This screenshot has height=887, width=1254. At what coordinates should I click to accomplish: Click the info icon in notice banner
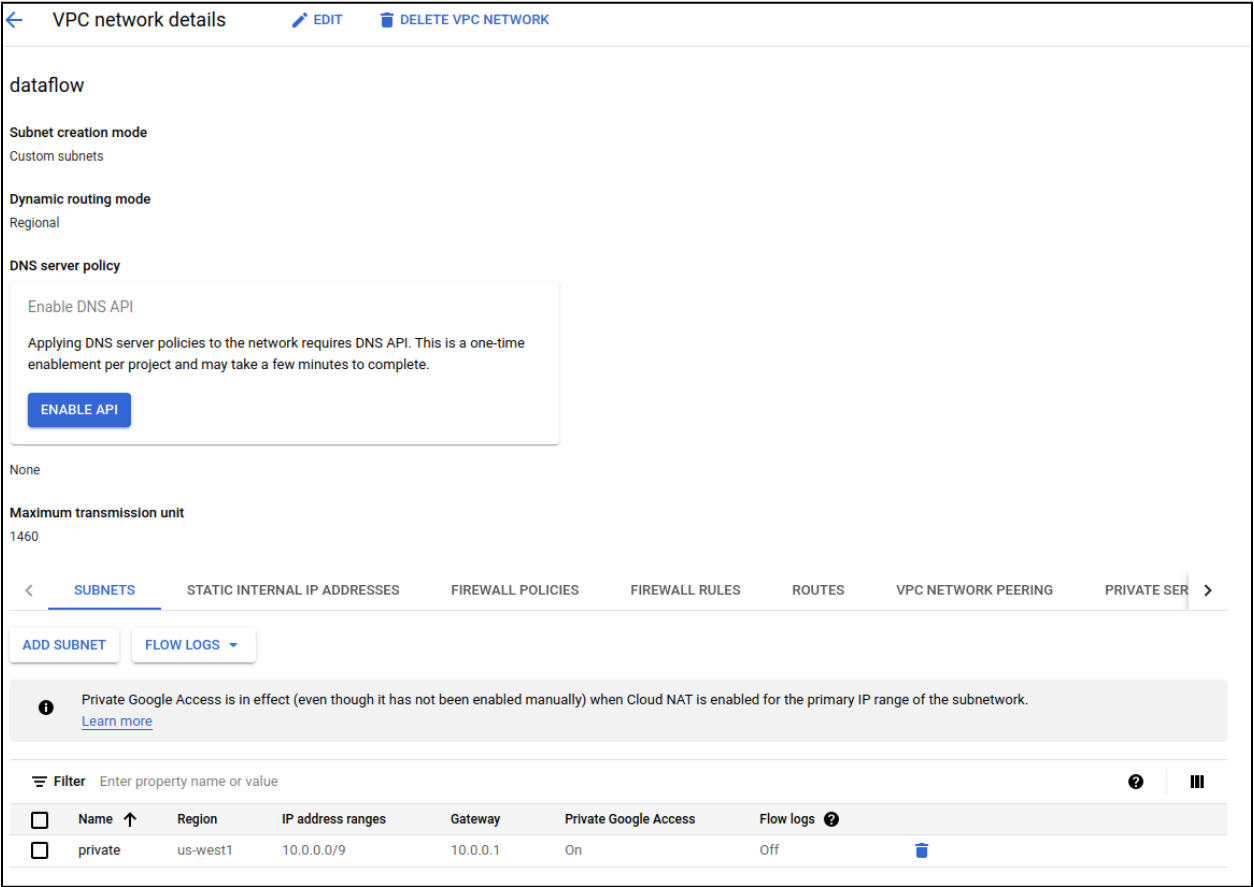point(46,708)
